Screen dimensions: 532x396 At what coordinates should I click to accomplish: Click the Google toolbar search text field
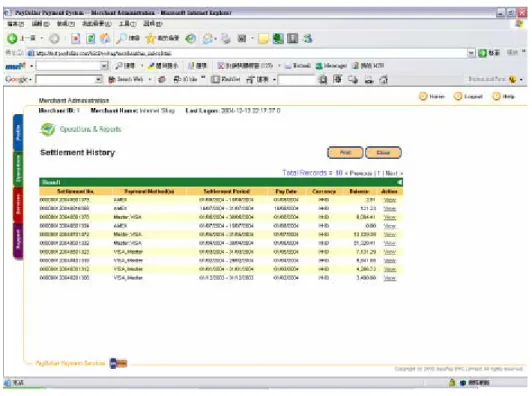[65, 79]
